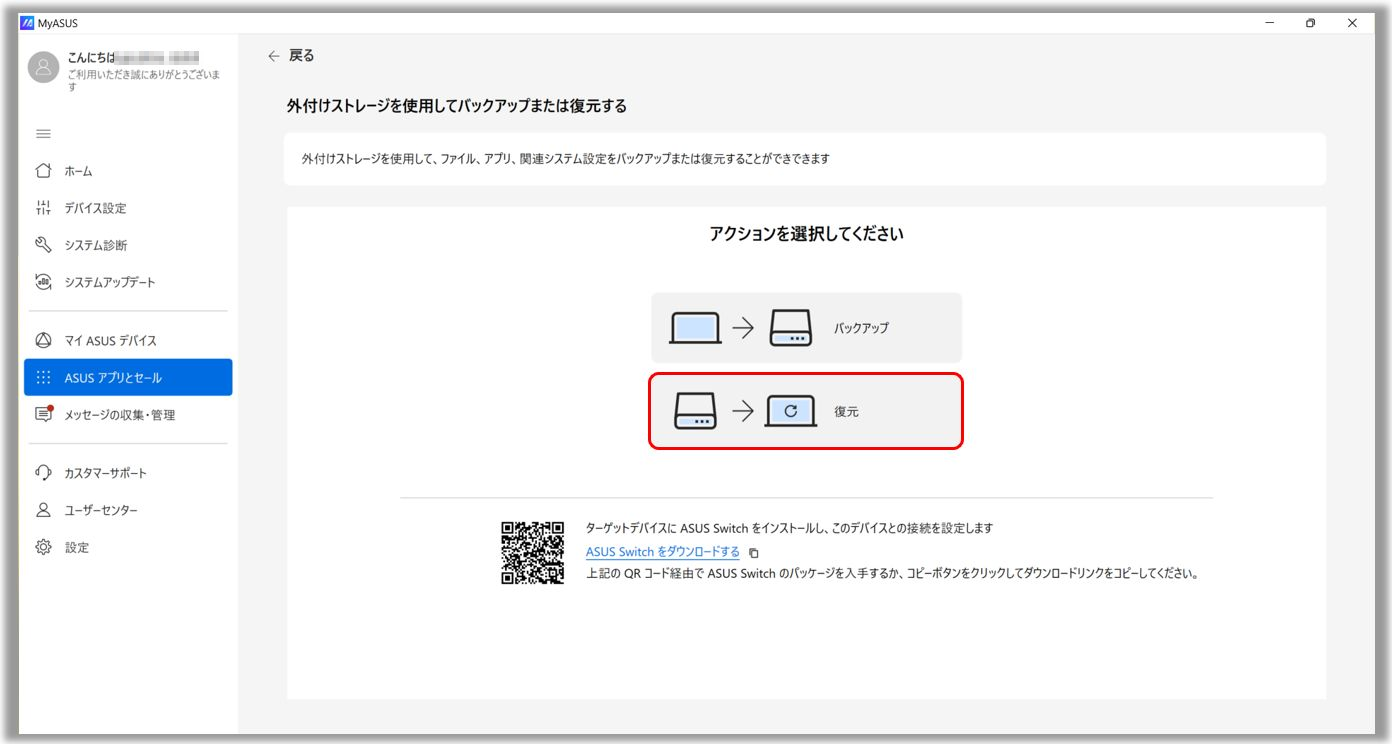Go back using the 戻る button
Image resolution: width=1392 pixels, height=744 pixels.
[291, 56]
